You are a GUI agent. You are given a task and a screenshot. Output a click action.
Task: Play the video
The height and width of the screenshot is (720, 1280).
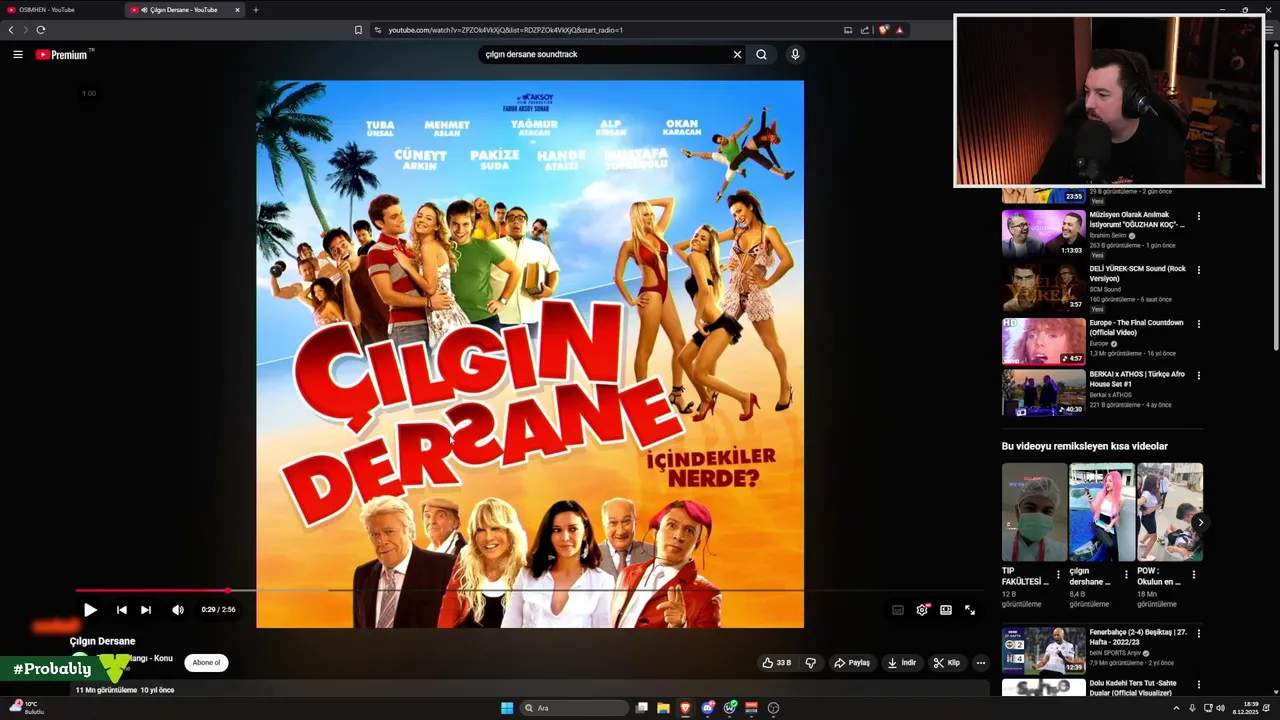tap(90, 609)
